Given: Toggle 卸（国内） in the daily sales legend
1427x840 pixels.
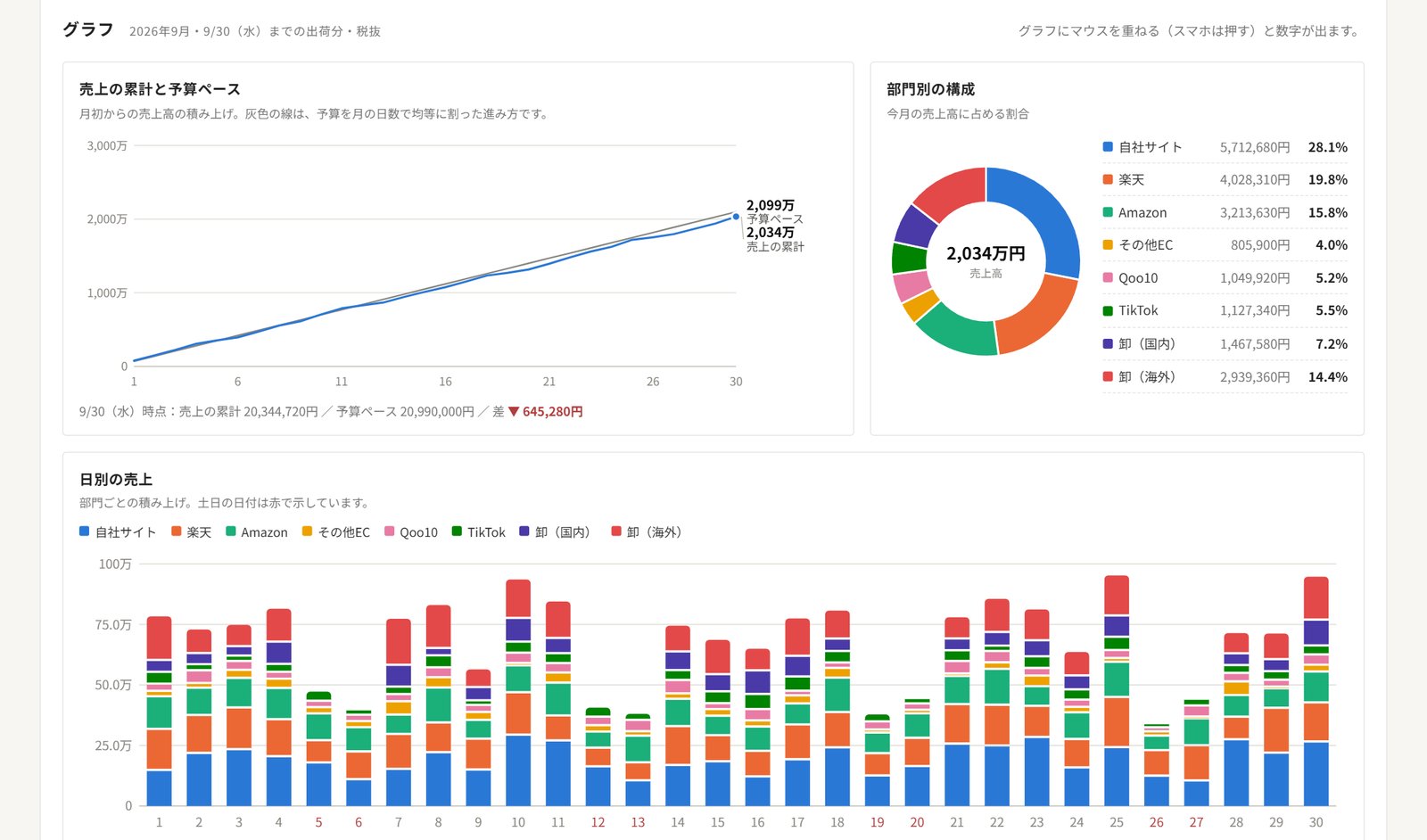Looking at the screenshot, I should [x=557, y=532].
